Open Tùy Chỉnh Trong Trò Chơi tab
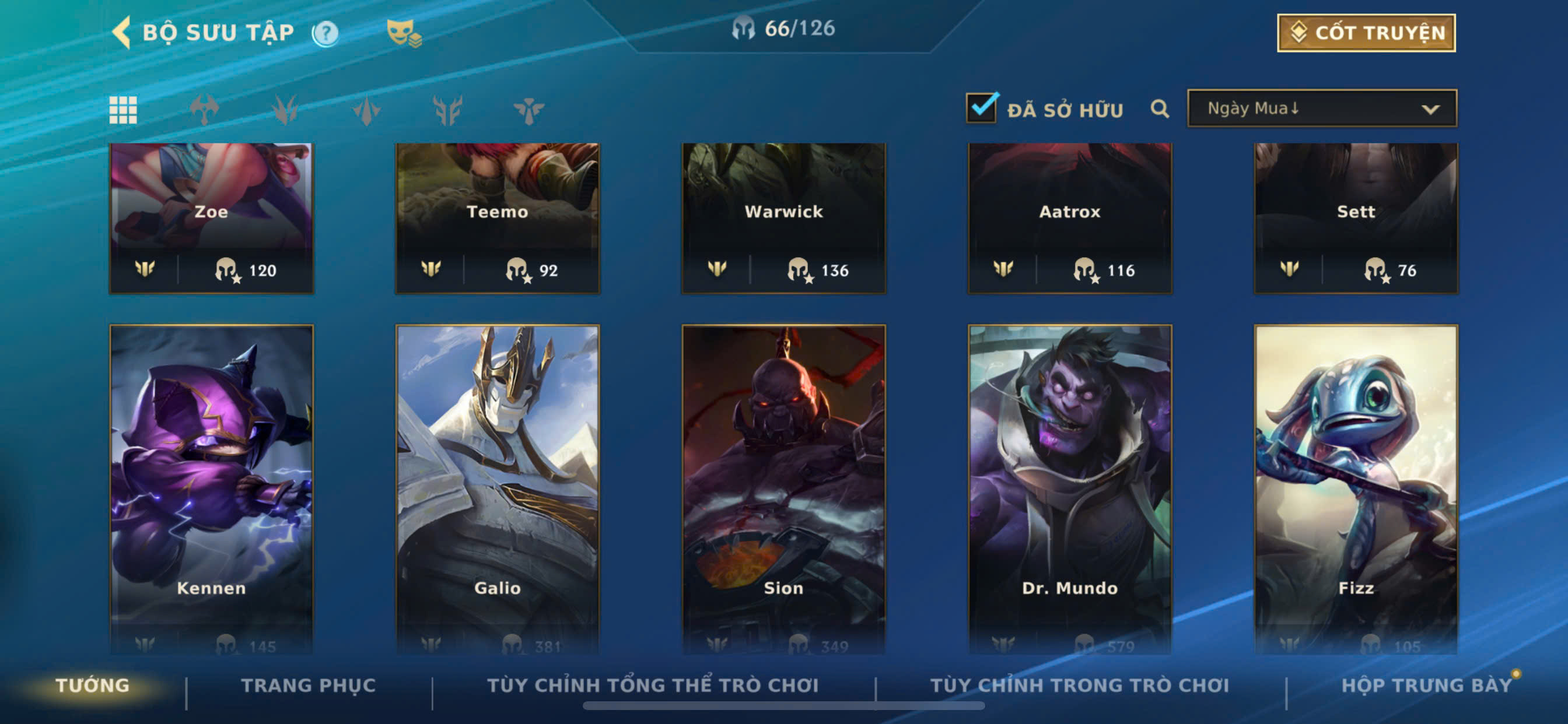Viewport: 1568px width, 724px height. coord(1079,686)
